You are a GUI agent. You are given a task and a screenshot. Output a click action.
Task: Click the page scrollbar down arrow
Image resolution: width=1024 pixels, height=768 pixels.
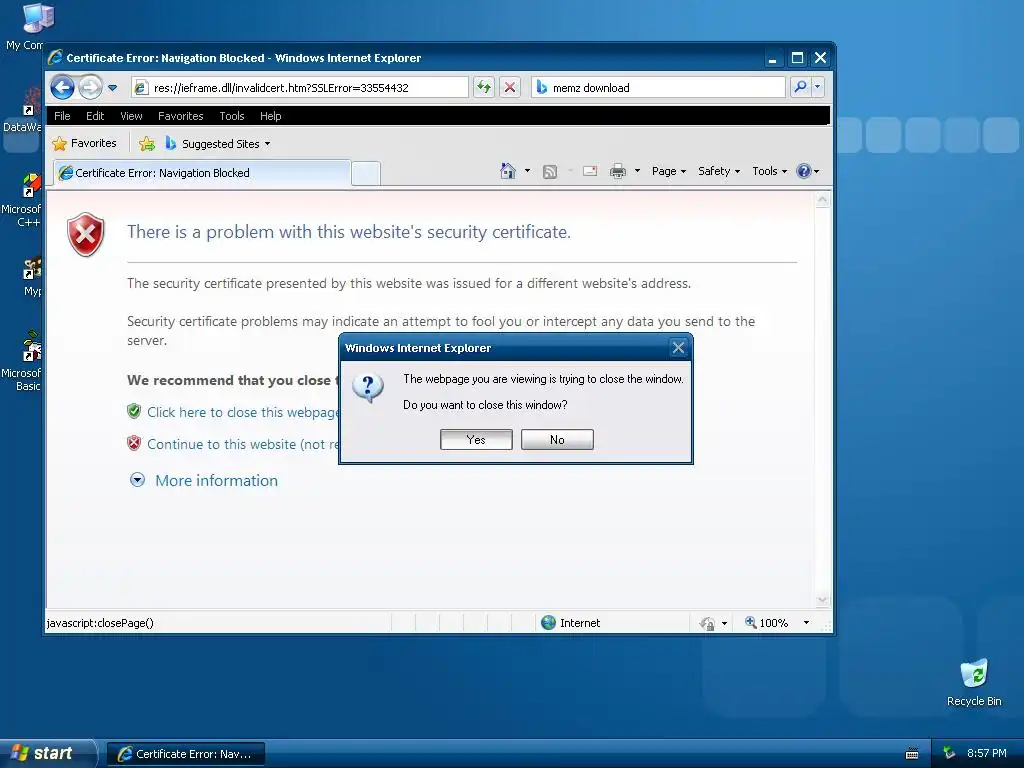click(x=822, y=600)
